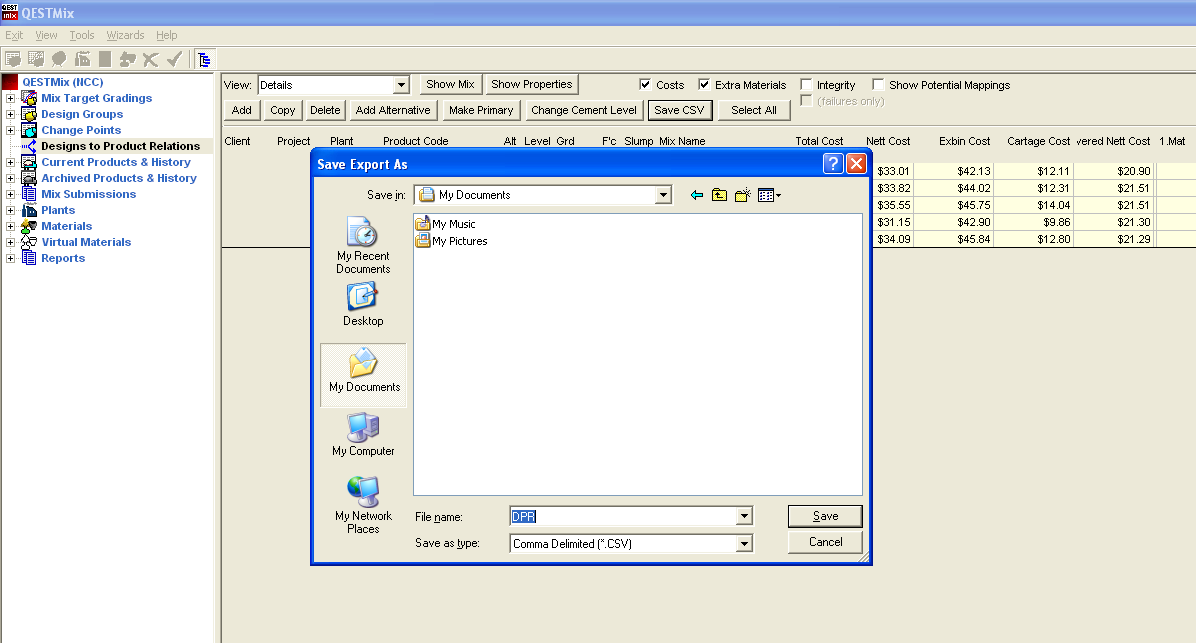
Task: Expand the Mix Submissions tree node
Action: click(x=10, y=194)
